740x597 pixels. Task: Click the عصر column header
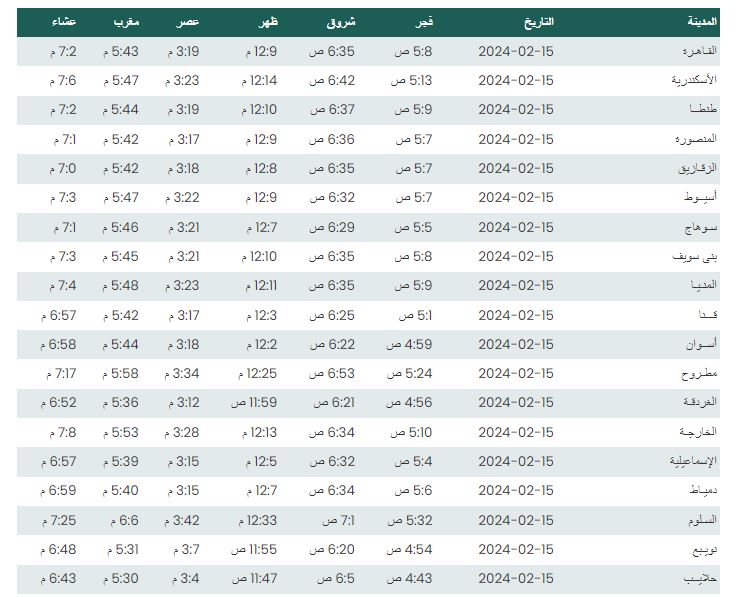[x=188, y=22]
